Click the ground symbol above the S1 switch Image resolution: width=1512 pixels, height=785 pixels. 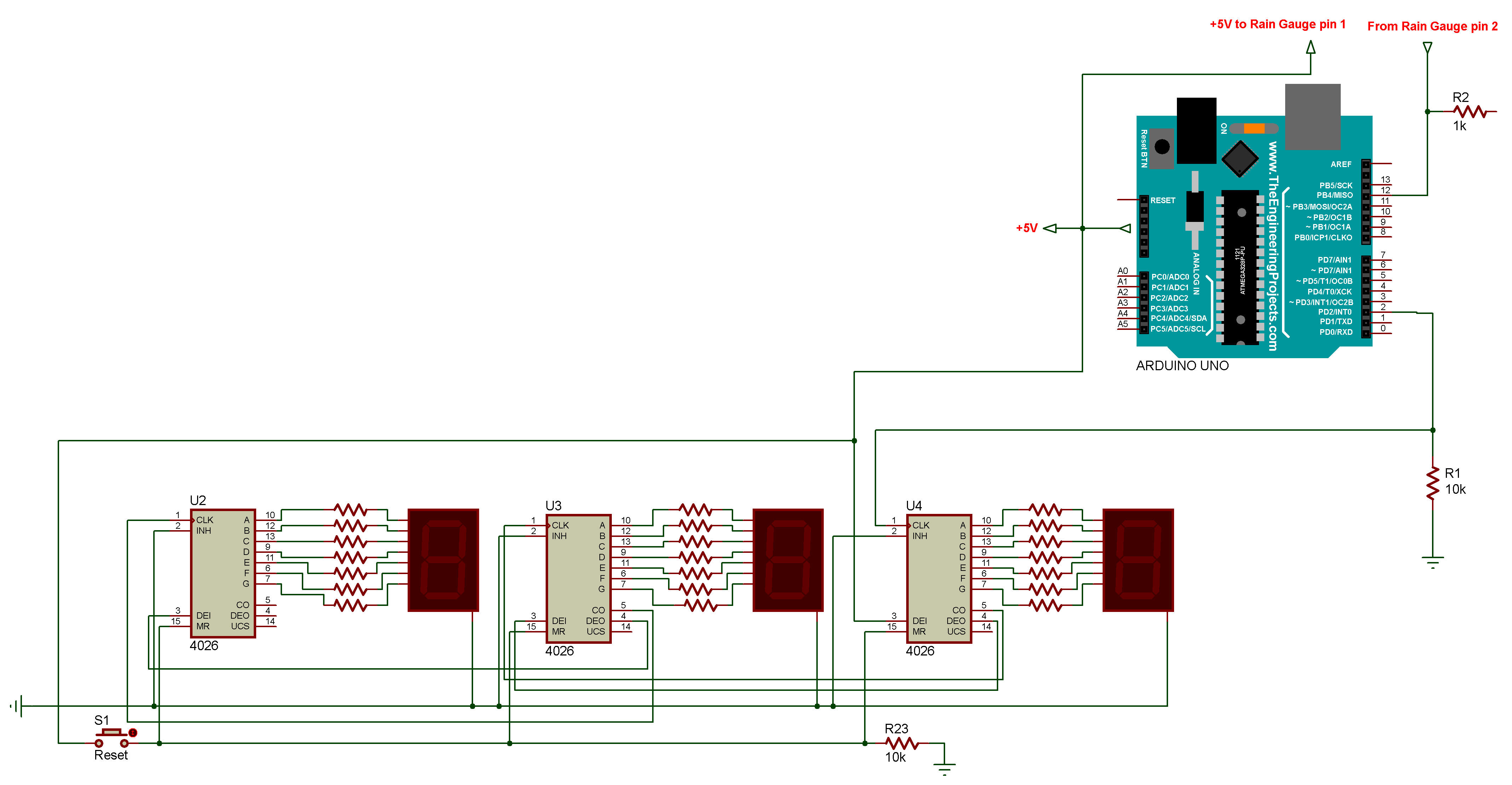coord(17,706)
